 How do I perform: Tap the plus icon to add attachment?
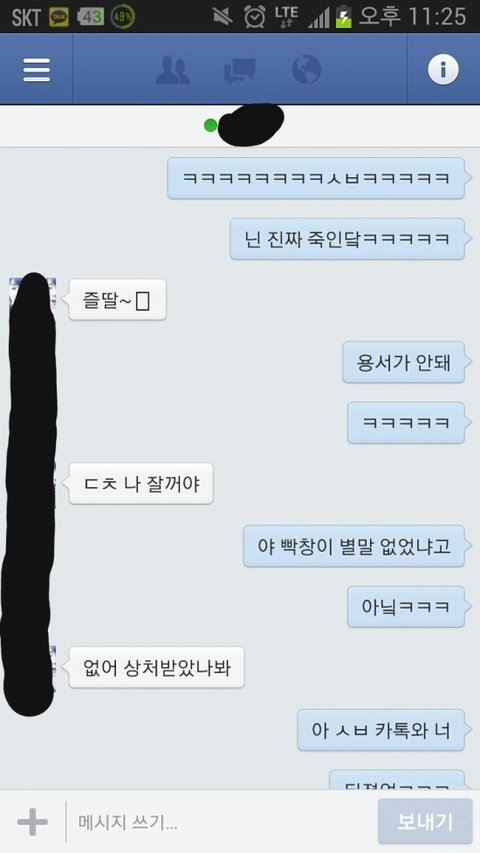[33, 821]
